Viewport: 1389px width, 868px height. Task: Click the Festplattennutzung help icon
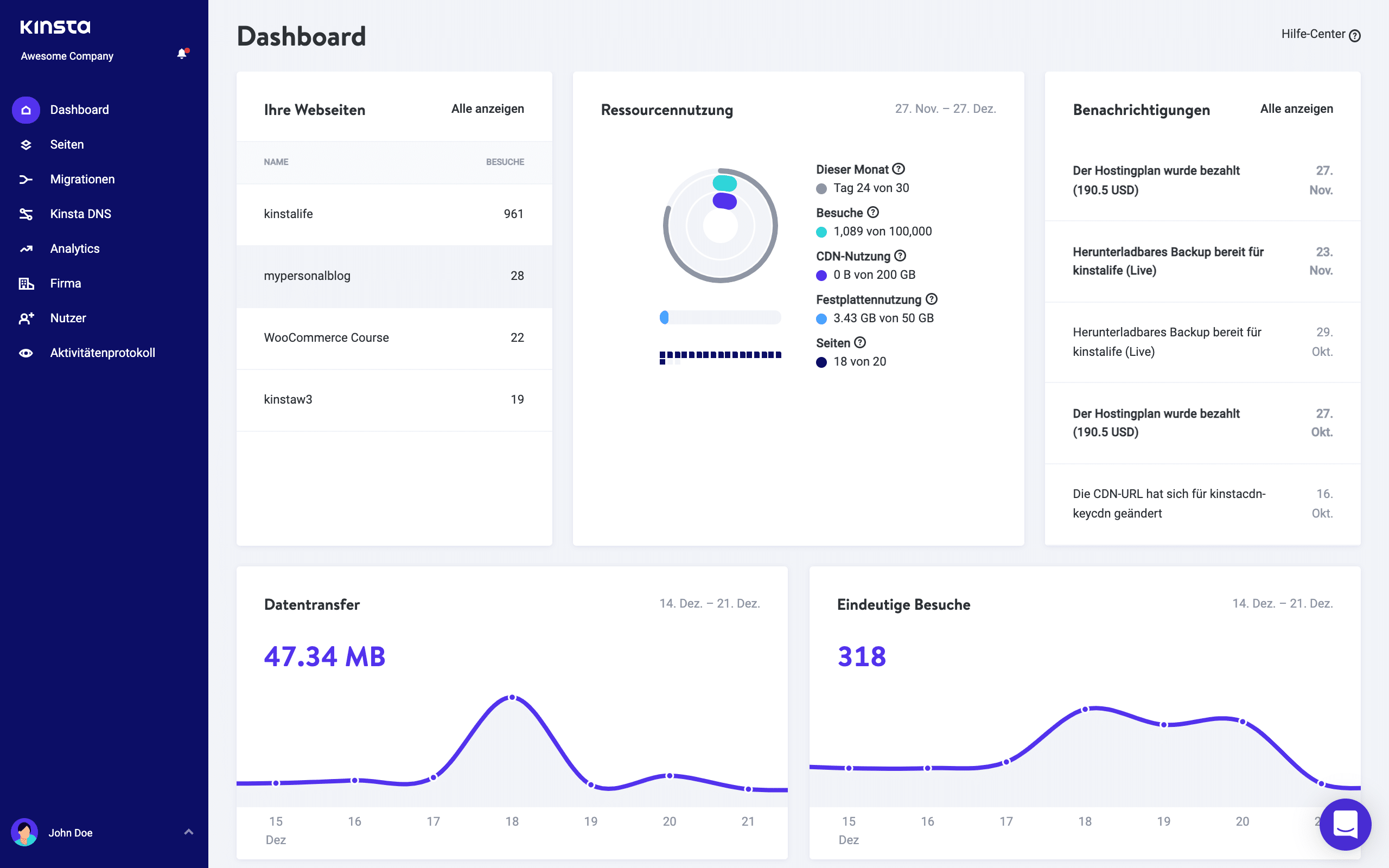(x=932, y=299)
